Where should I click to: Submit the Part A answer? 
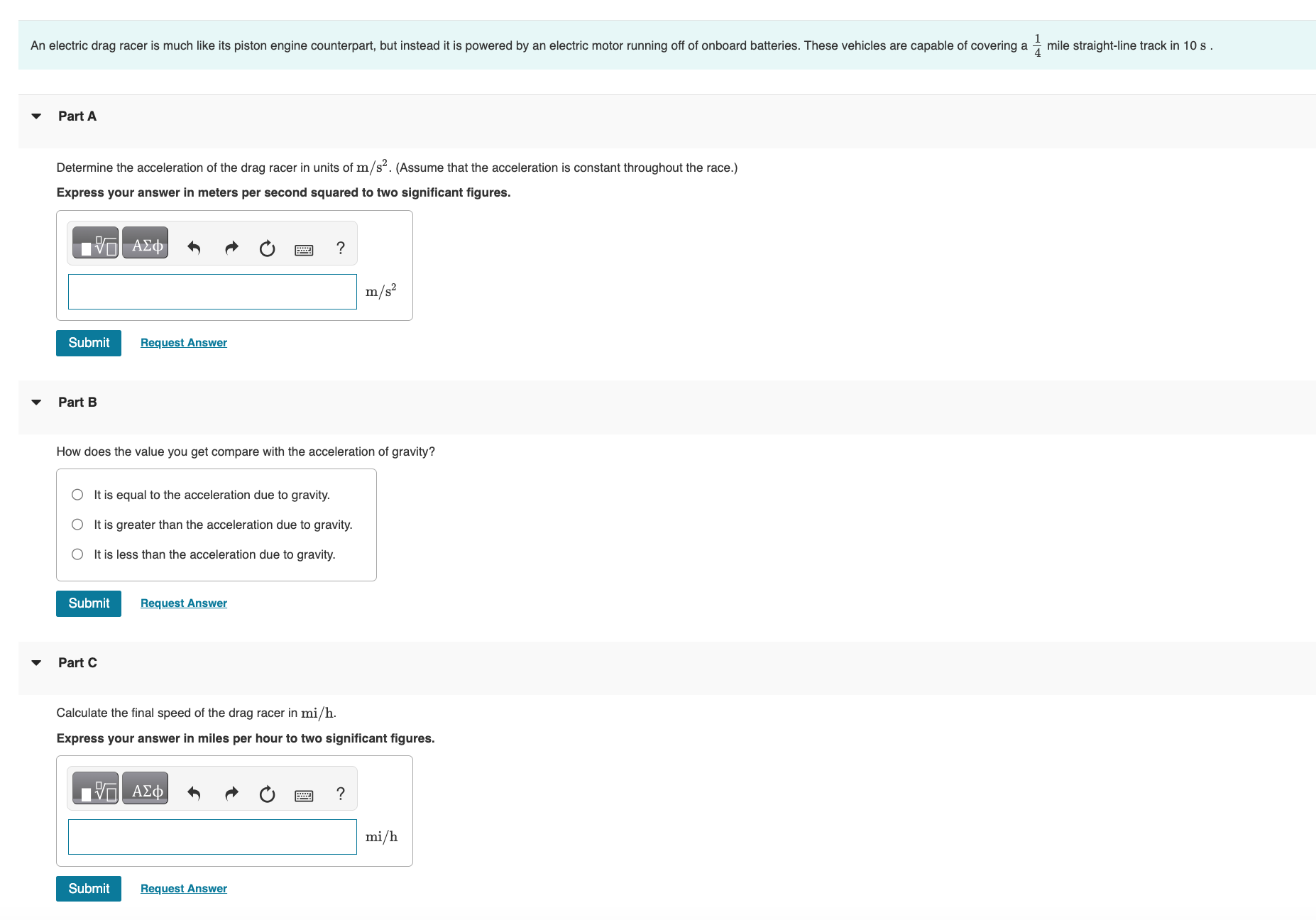(89, 343)
